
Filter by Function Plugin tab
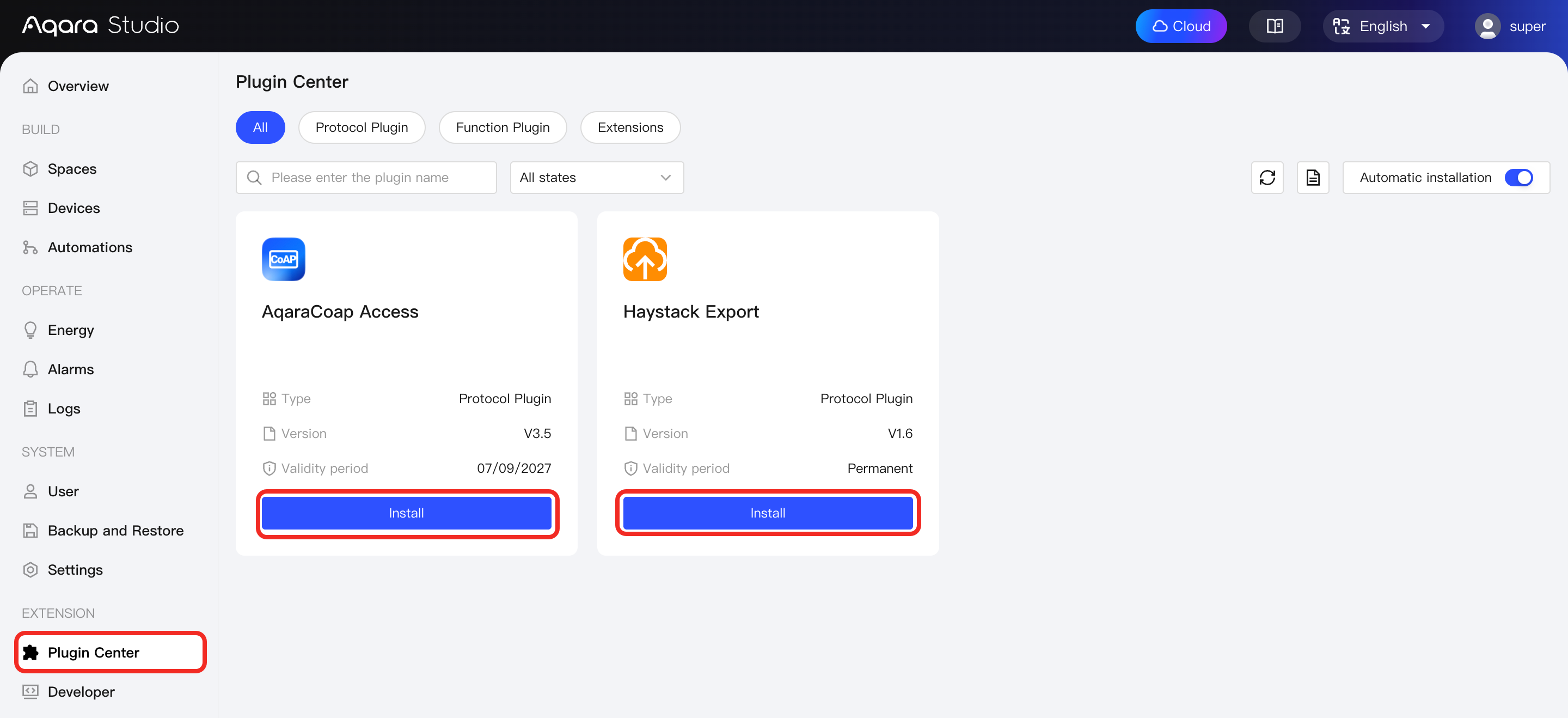click(x=503, y=127)
